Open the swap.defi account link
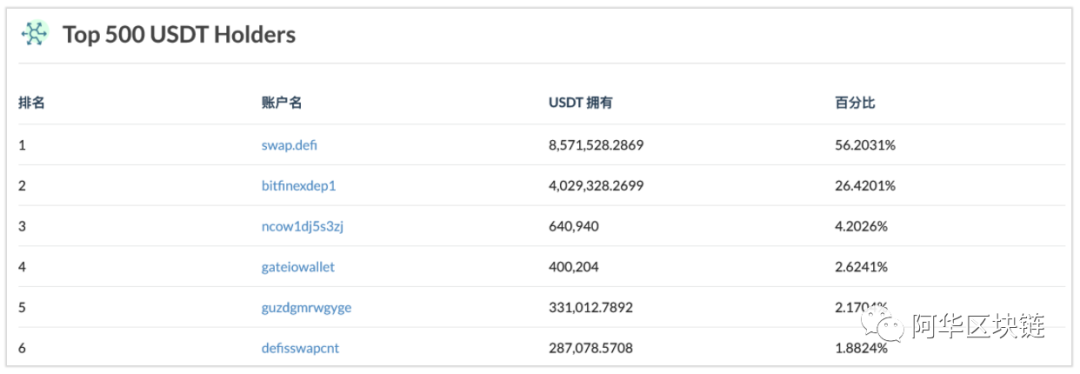The width and height of the screenshot is (1080, 374). click(289, 145)
